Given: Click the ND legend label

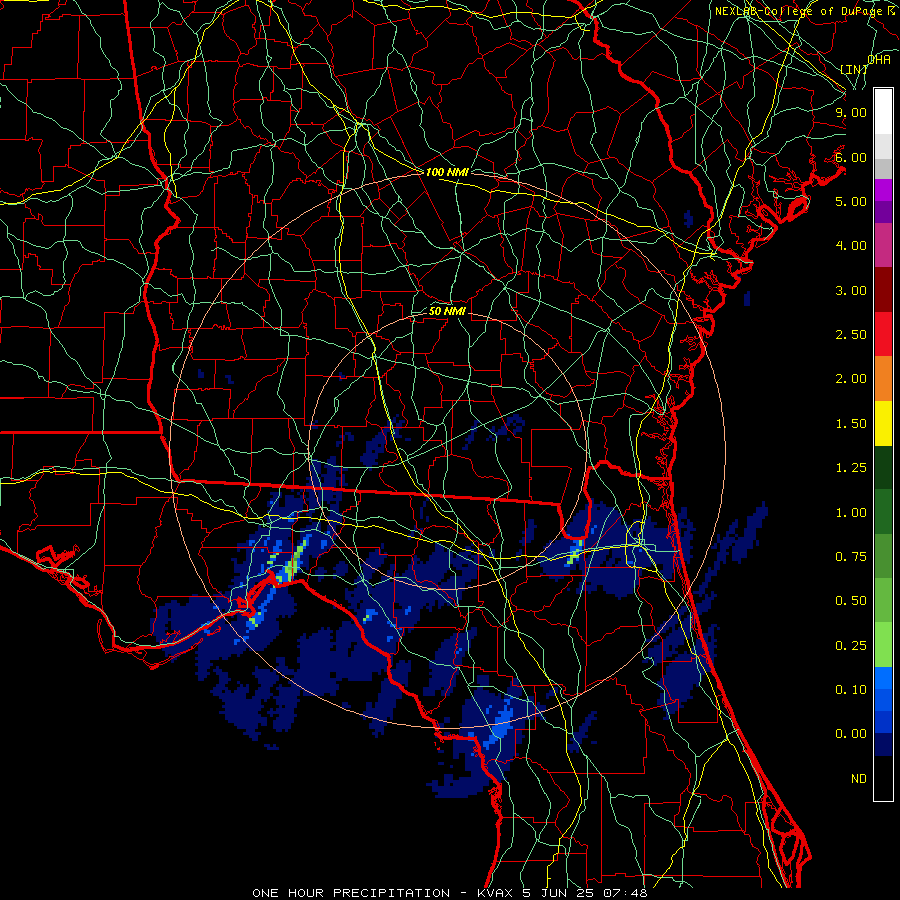Looking at the screenshot, I should pos(859,779).
